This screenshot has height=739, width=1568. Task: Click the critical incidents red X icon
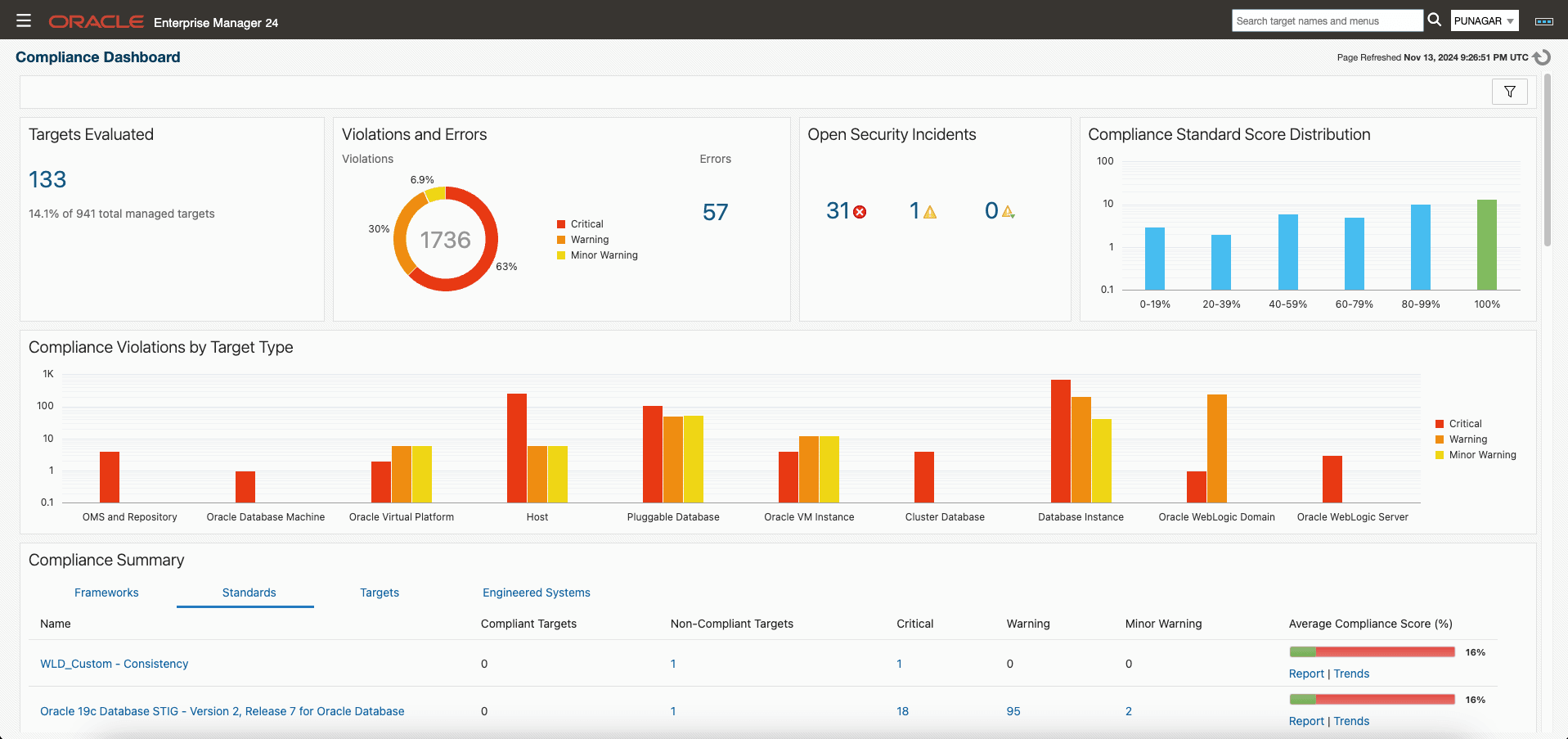[x=860, y=212]
